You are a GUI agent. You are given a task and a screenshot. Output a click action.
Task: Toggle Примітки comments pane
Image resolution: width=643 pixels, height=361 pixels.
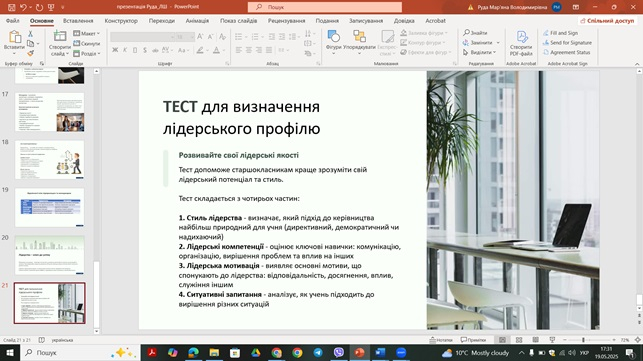[473, 340]
